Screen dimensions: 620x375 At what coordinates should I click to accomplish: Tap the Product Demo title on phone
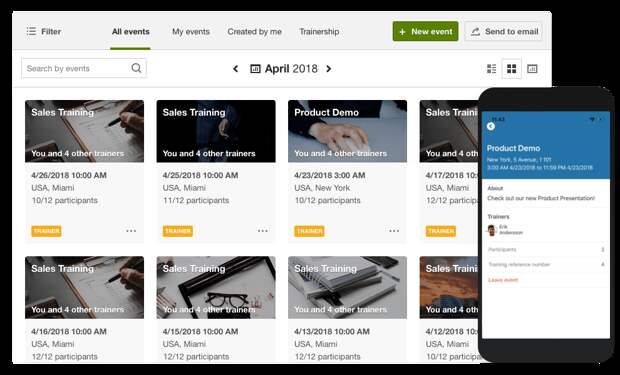click(513, 148)
